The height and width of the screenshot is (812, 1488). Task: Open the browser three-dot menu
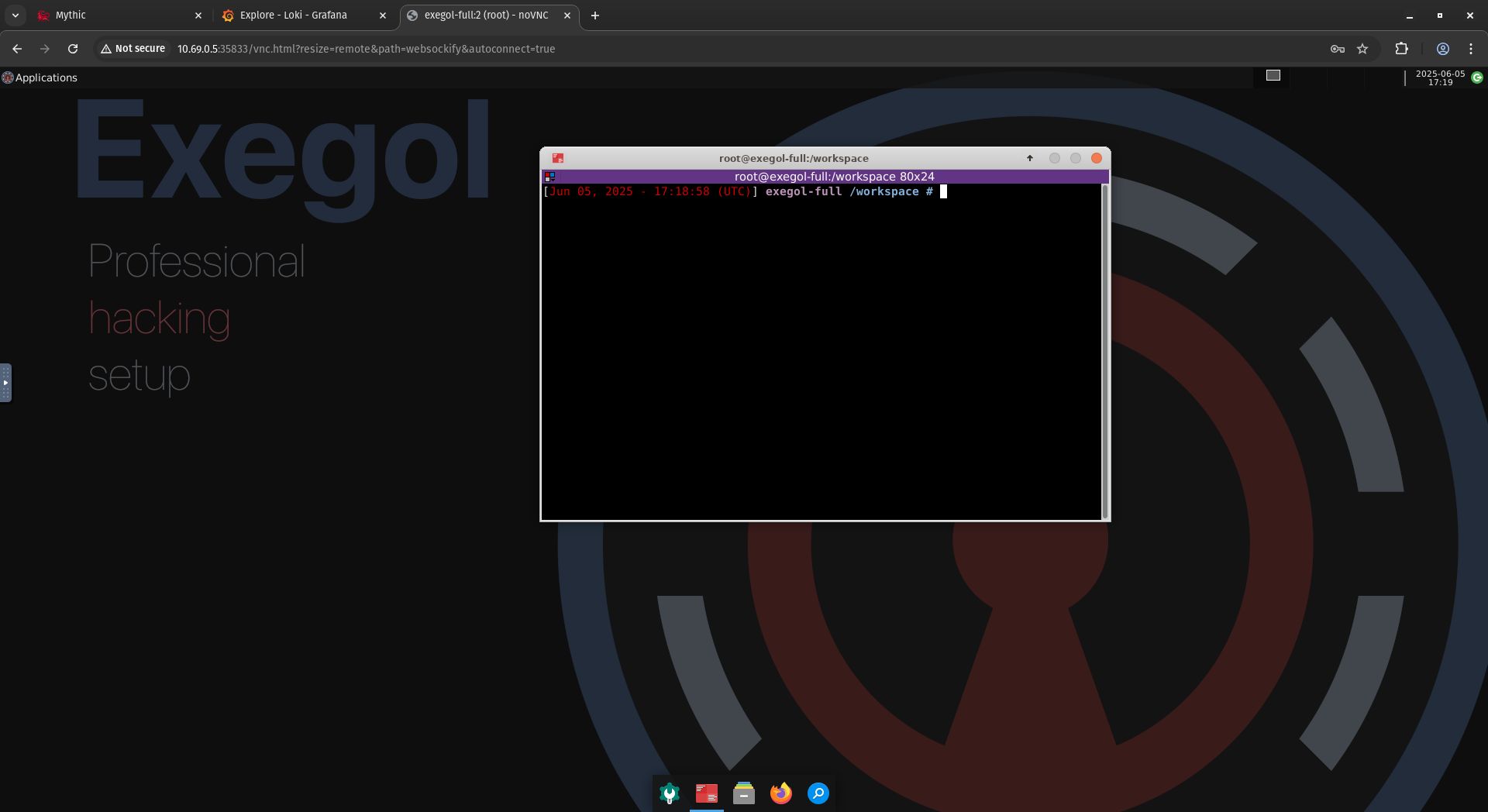coord(1471,49)
